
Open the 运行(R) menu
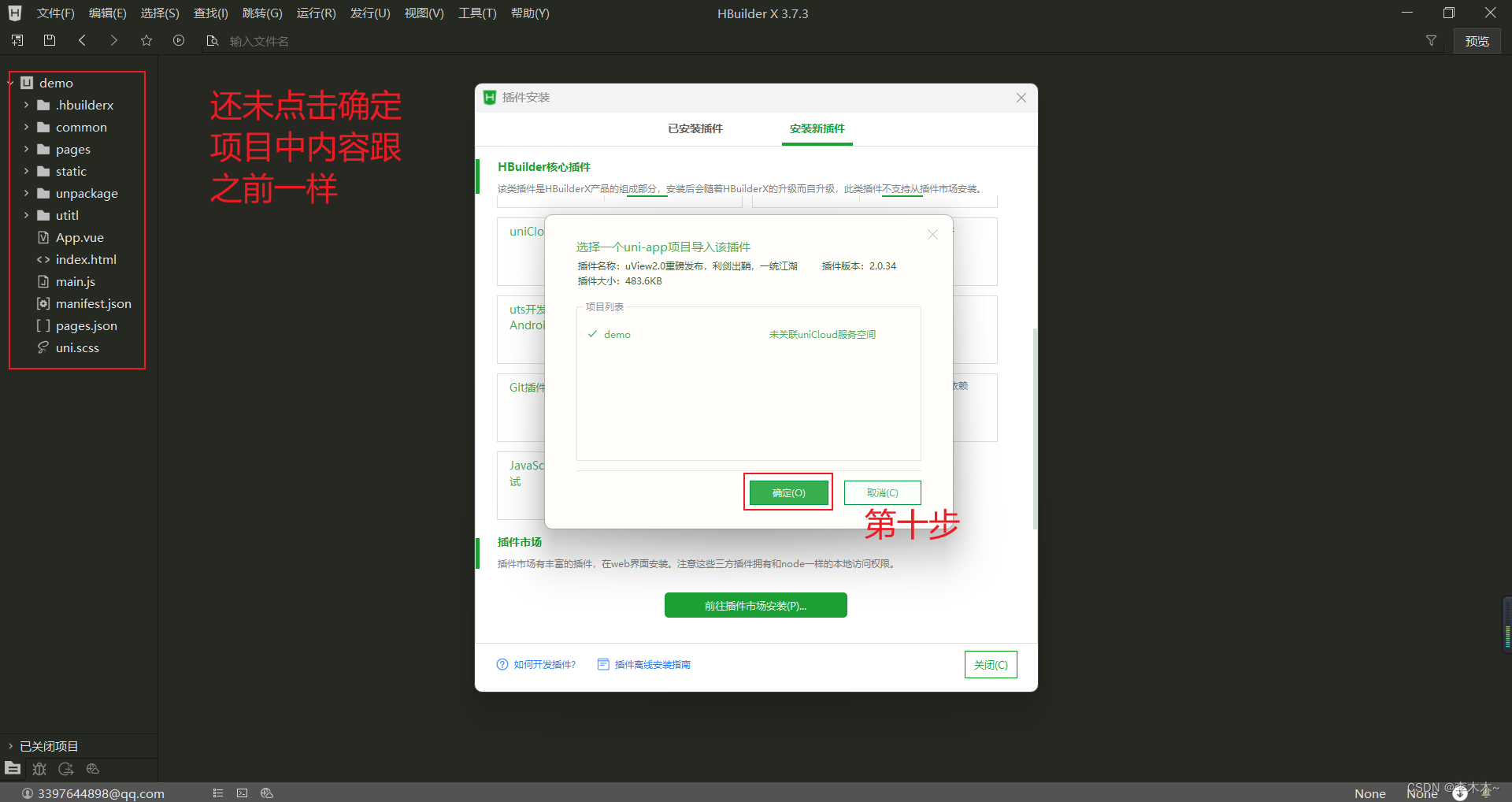pos(316,13)
